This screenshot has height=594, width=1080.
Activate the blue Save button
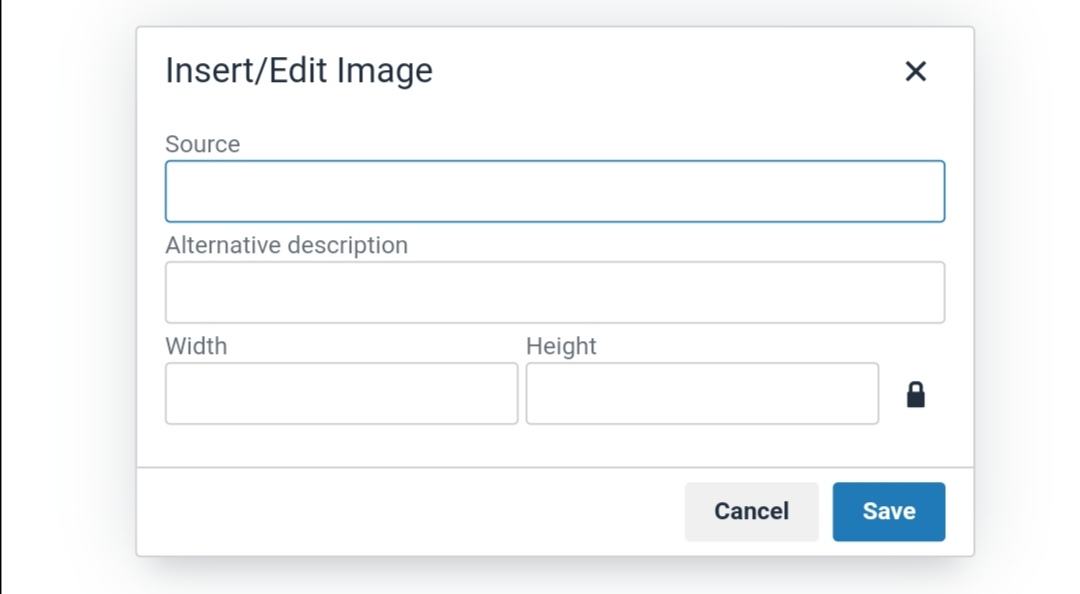tap(889, 511)
